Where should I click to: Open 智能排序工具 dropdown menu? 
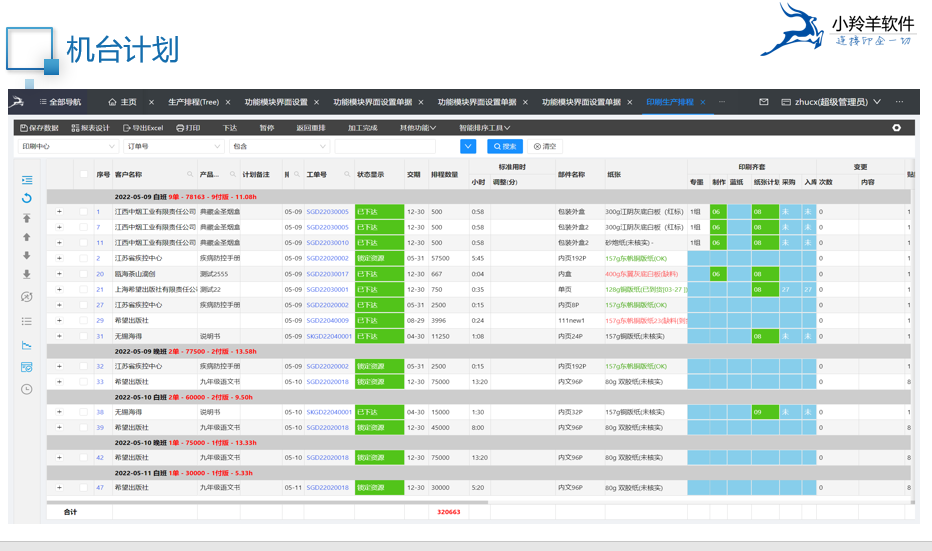click(484, 128)
